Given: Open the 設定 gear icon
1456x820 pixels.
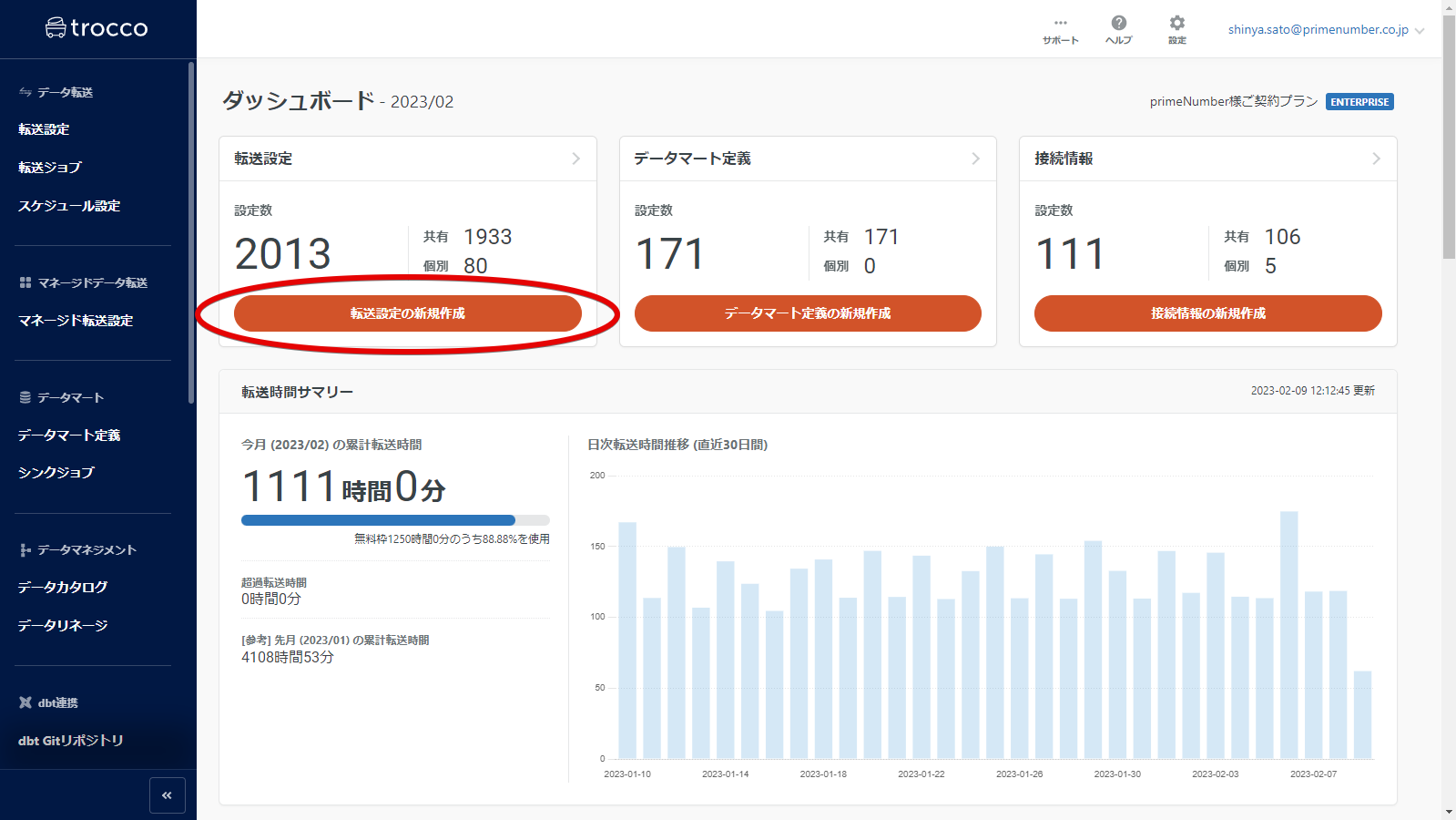Looking at the screenshot, I should coord(1176,30).
